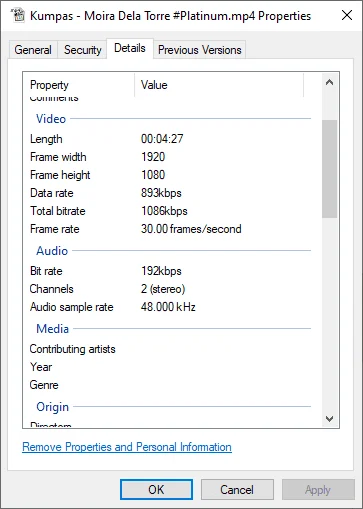Click the vertical scrollbar thumb

tap(329, 169)
